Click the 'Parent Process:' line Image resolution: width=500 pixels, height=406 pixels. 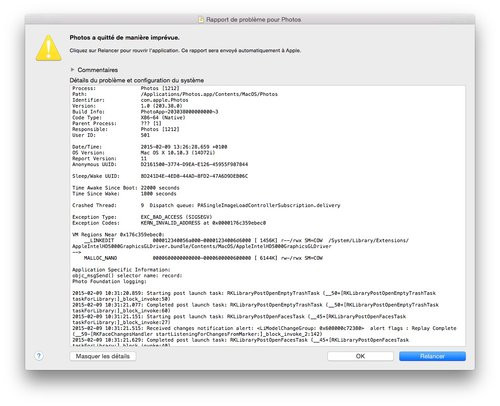coord(117,123)
